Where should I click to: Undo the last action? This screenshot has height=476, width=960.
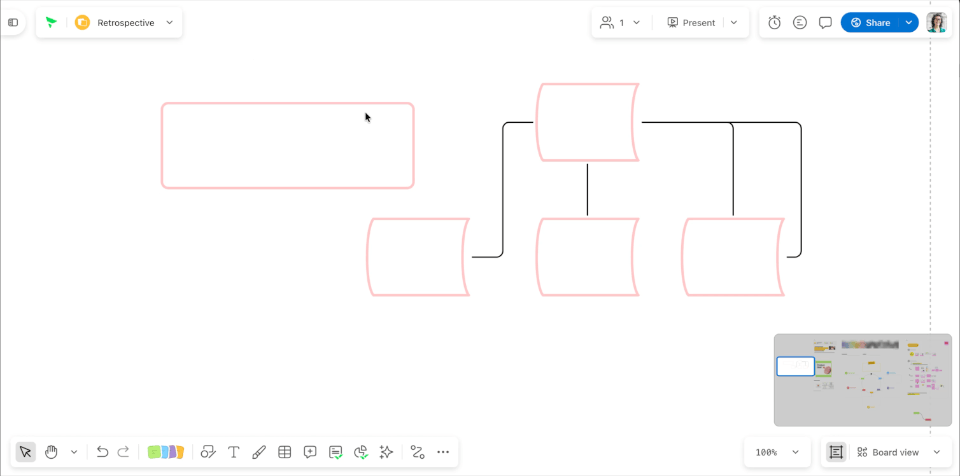coord(102,452)
